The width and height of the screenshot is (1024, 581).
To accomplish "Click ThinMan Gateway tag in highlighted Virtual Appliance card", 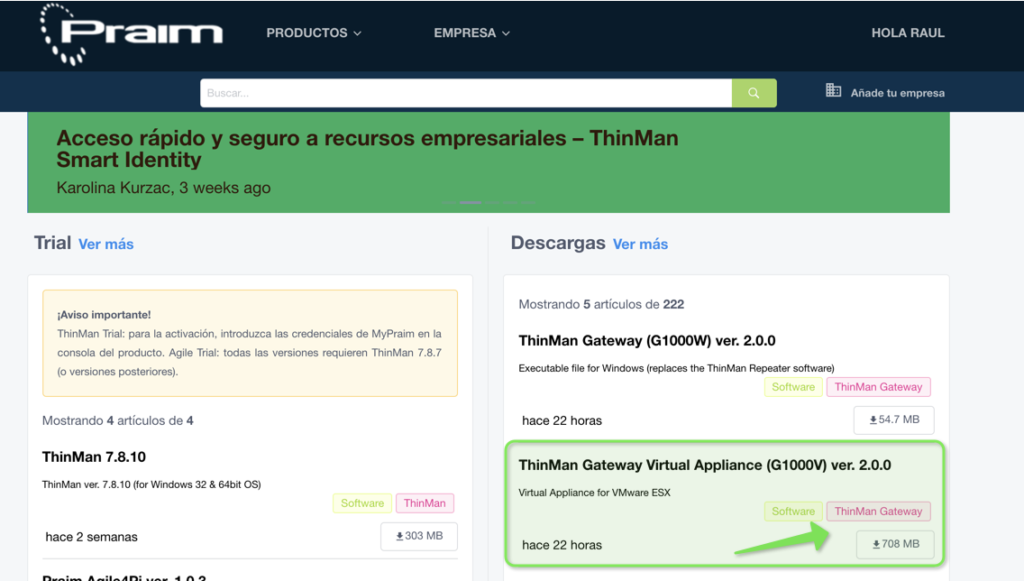I will point(878,511).
